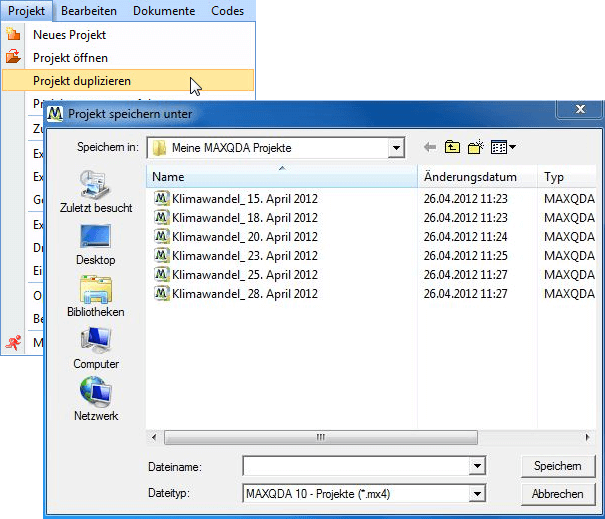Select file Klimawandel_ 23. April 2012
The height and width of the screenshot is (519, 605).
click(245, 255)
